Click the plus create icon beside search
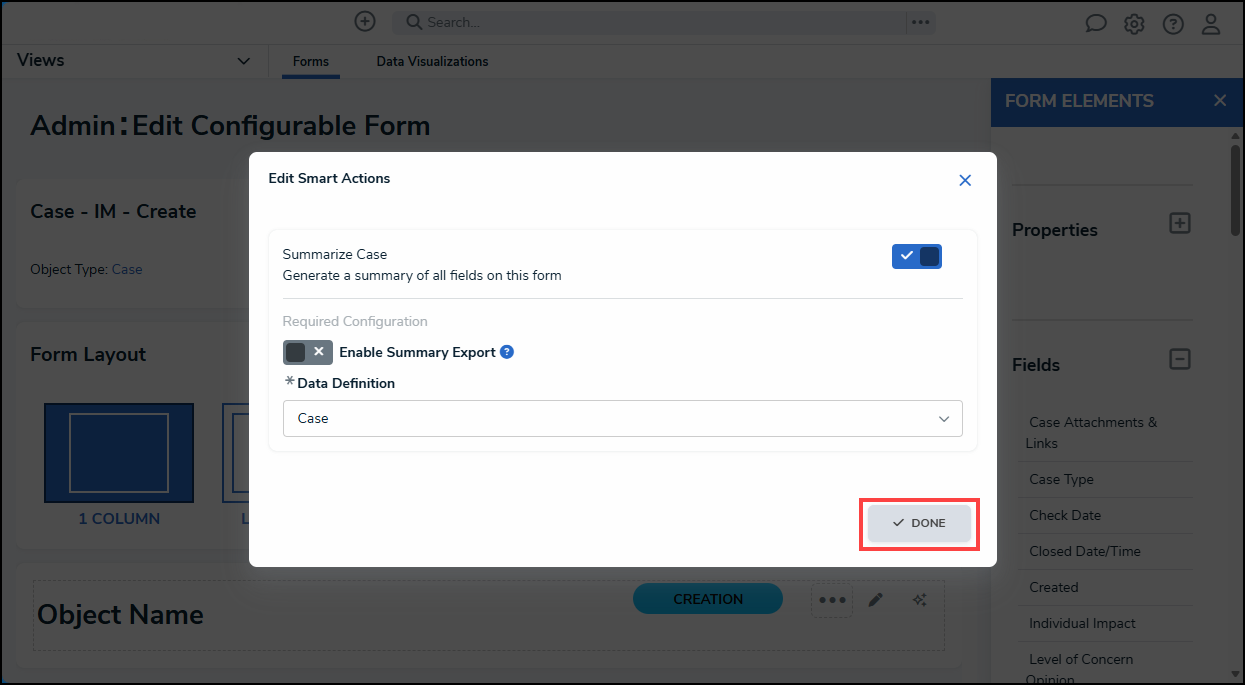This screenshot has height=685, width=1245. [365, 22]
